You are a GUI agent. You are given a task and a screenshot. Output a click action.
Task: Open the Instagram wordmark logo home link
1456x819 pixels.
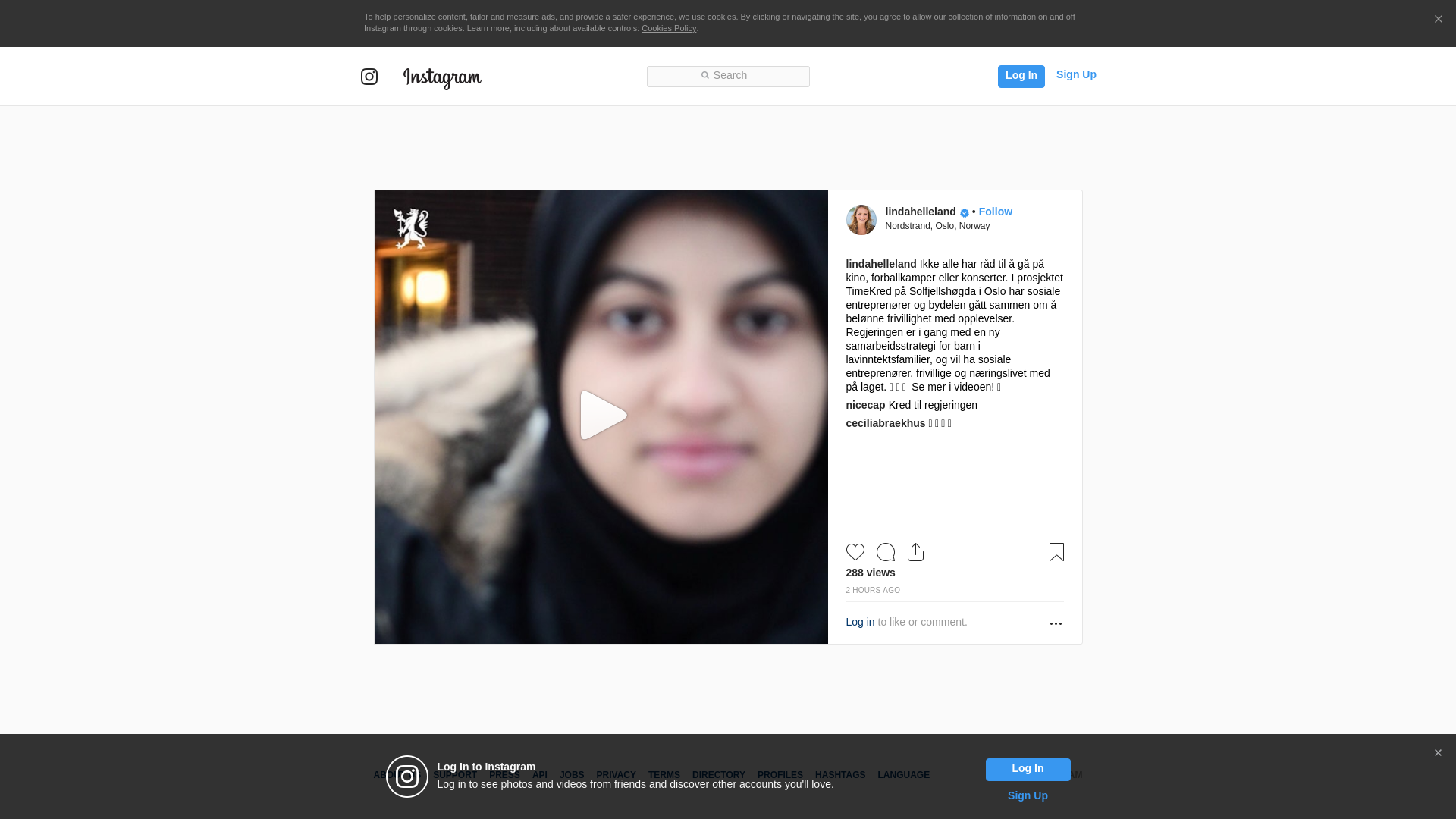coord(442,77)
